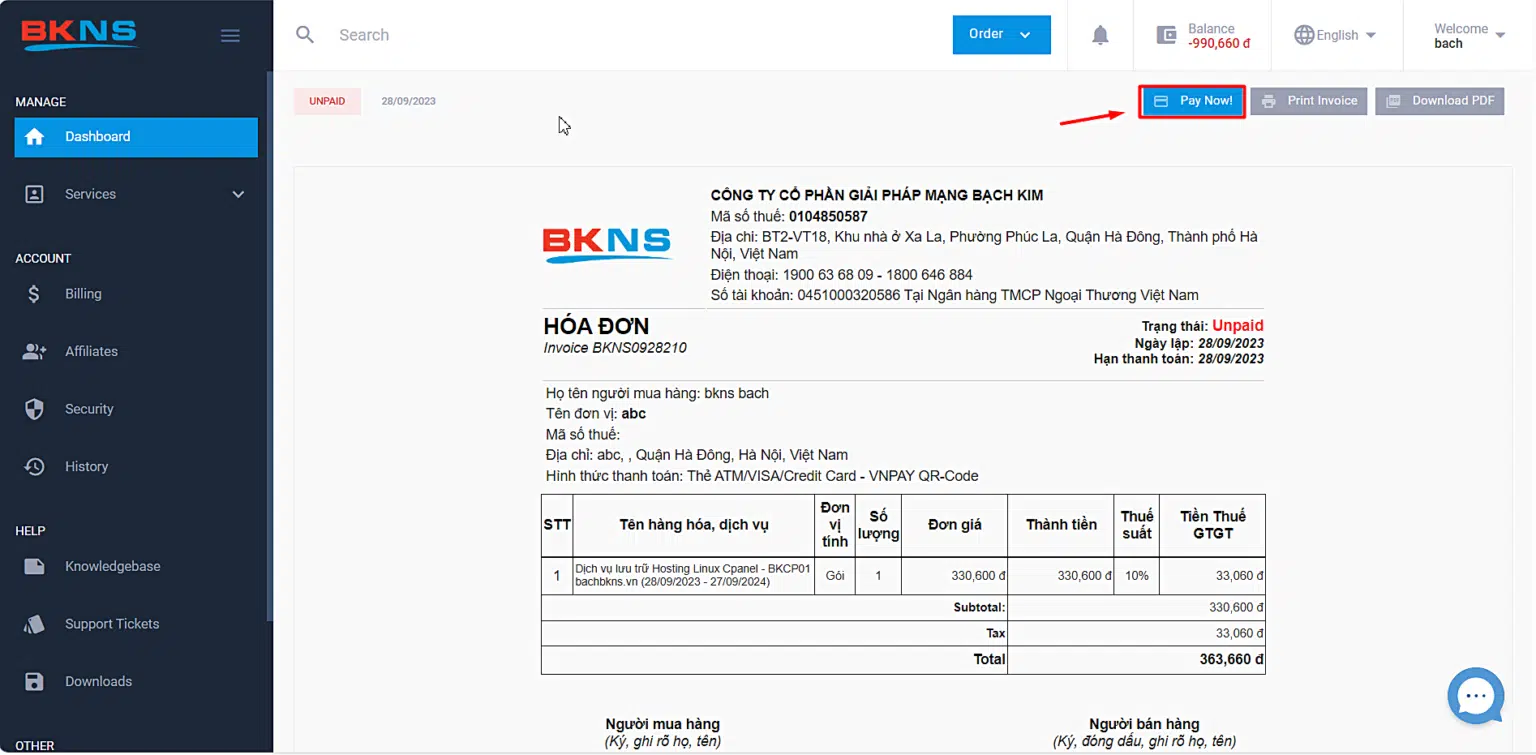Click the Affiliates people icon

coord(34,351)
